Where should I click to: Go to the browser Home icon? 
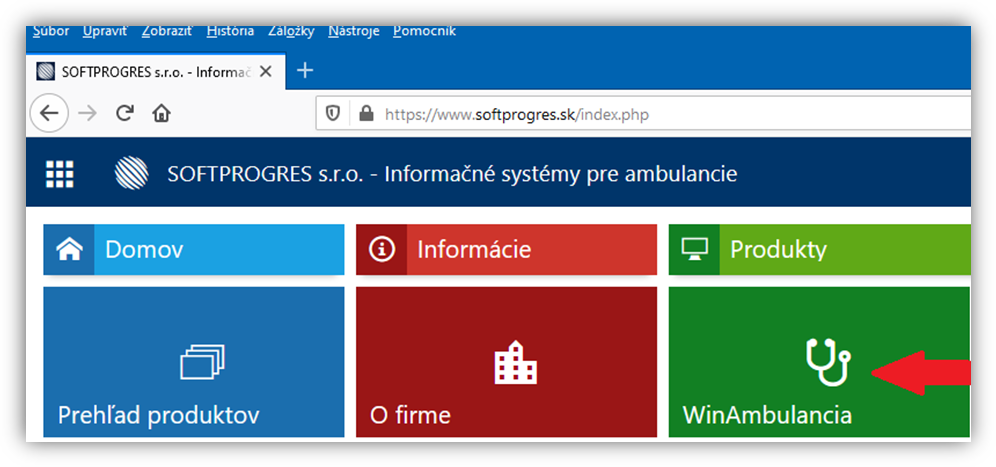click(x=161, y=114)
